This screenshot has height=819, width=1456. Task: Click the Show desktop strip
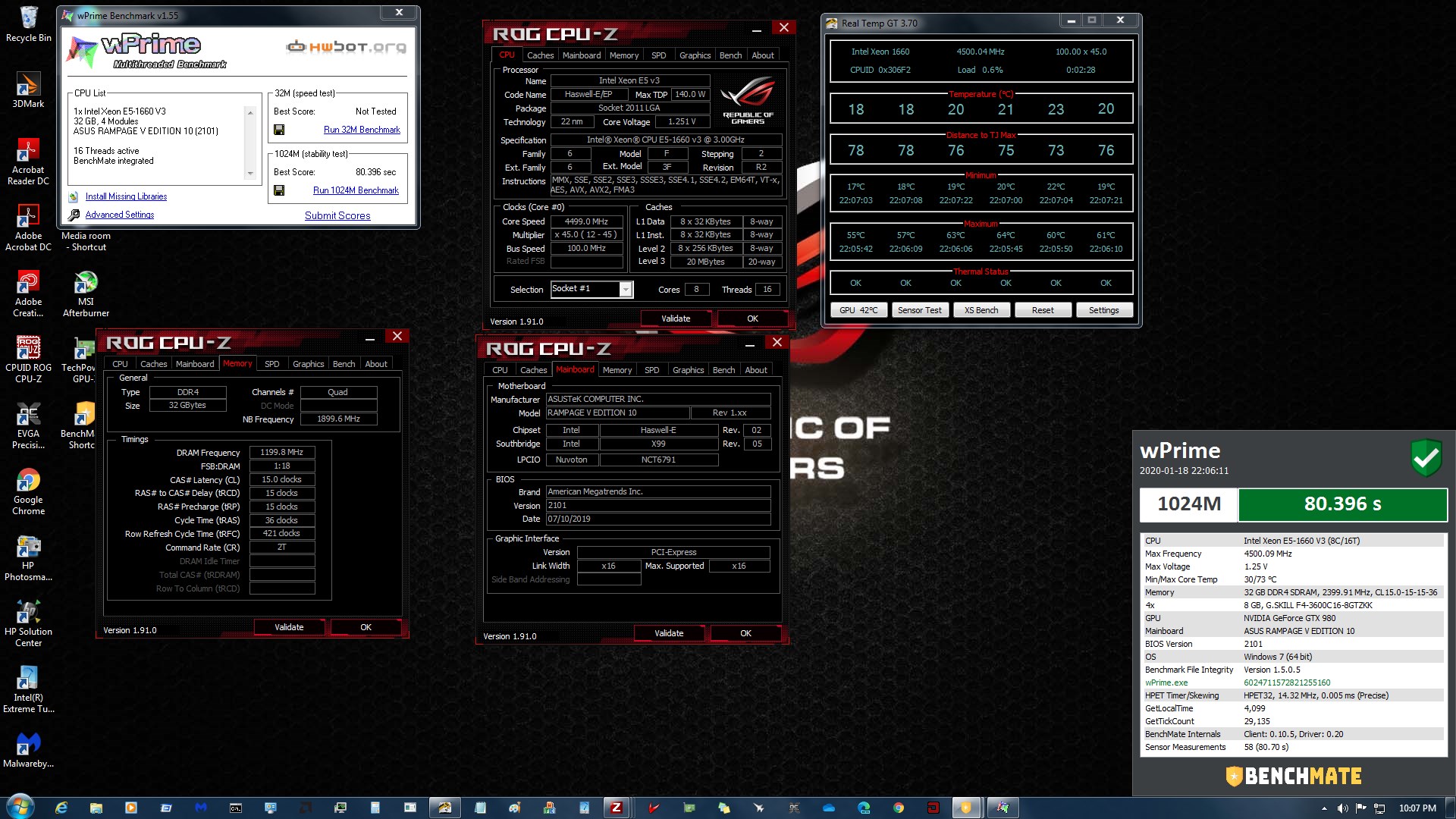[1450, 808]
